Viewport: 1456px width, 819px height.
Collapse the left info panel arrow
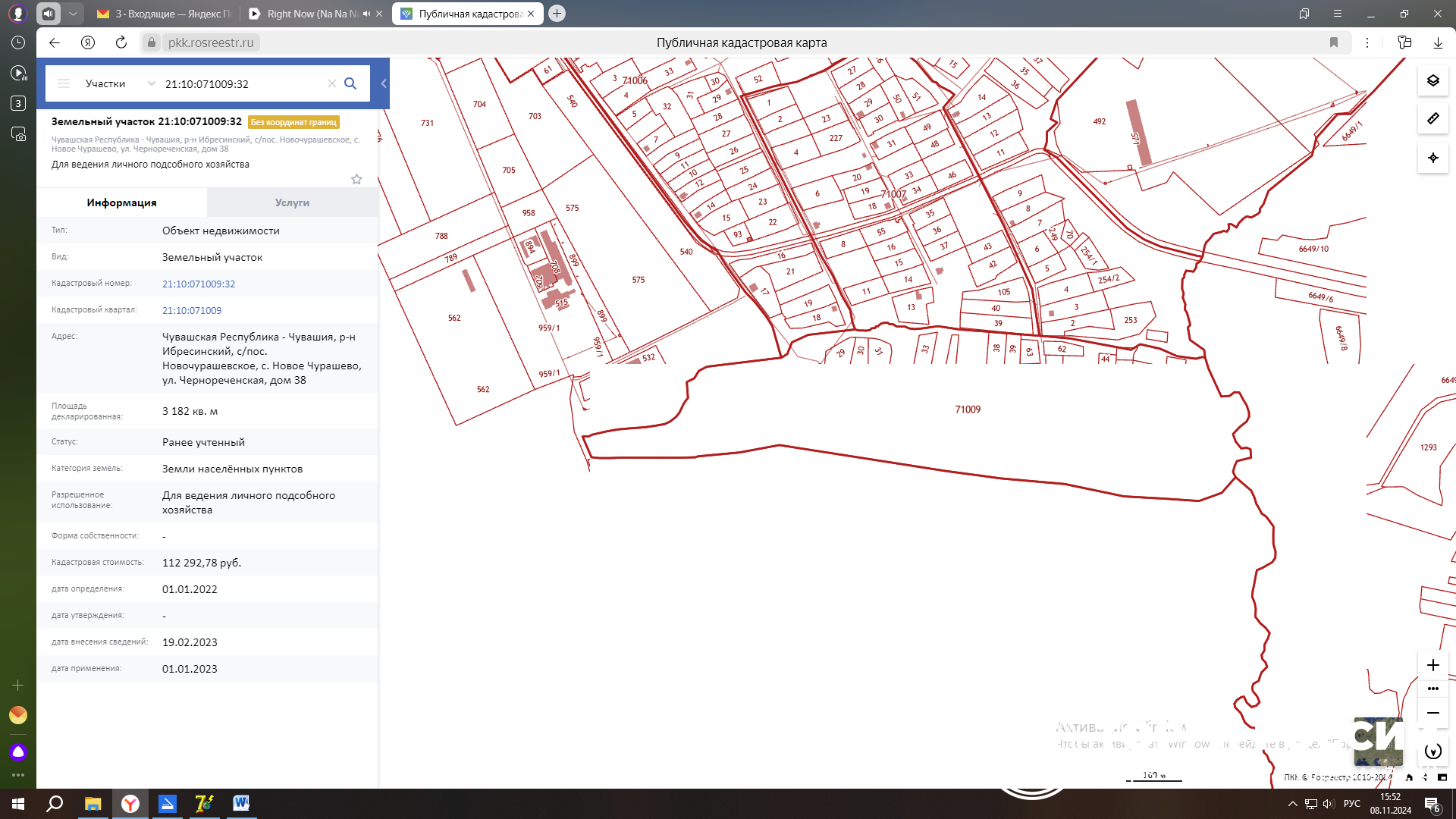[384, 83]
